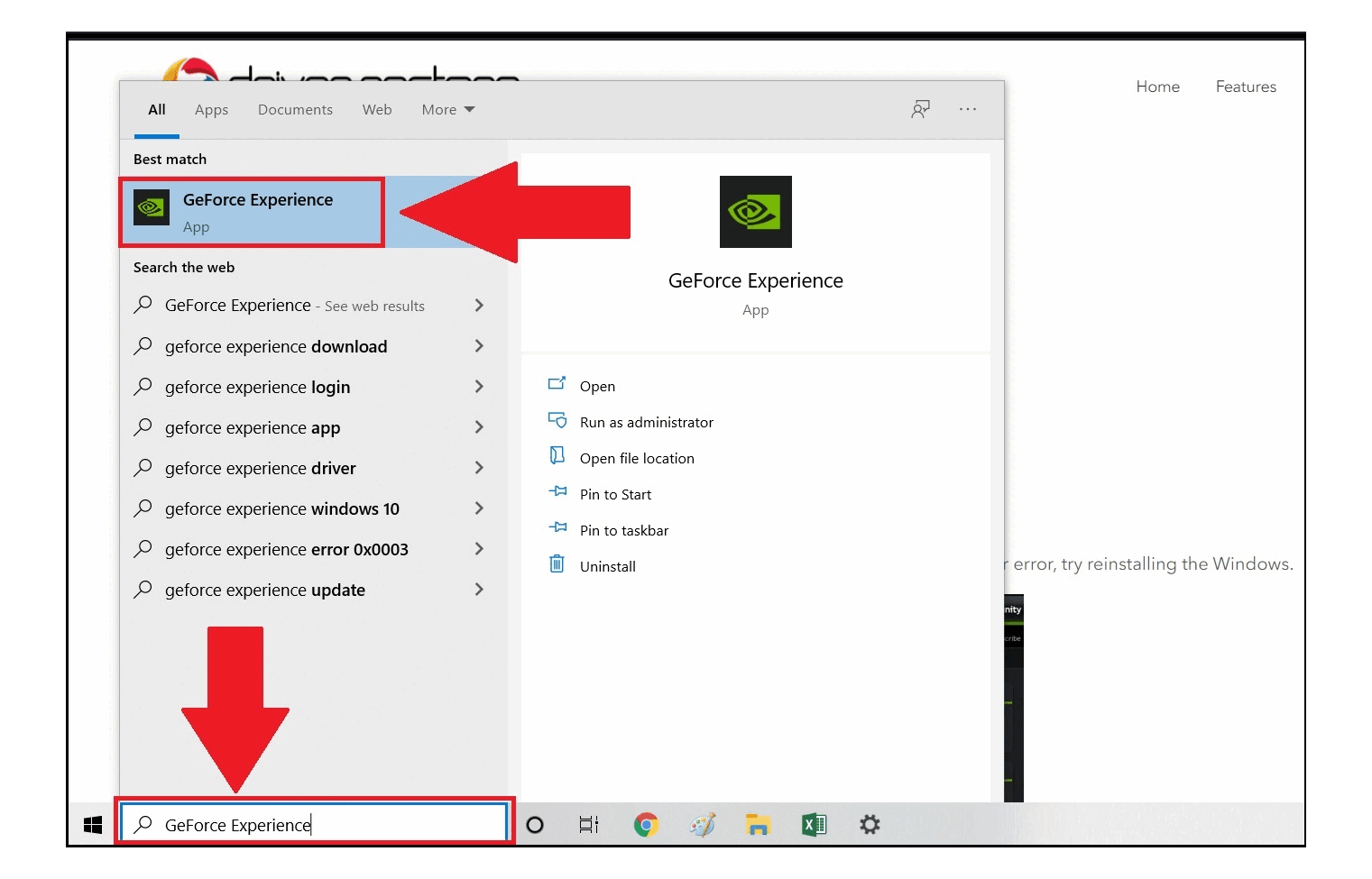
Task: Open Features link on background webpage
Action: coord(1246,87)
